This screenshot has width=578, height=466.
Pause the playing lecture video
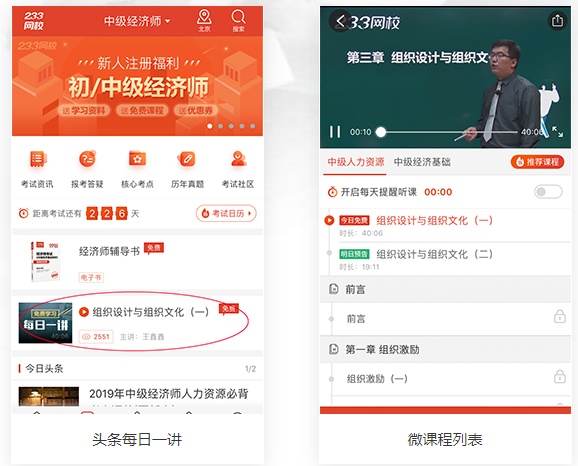(335, 132)
